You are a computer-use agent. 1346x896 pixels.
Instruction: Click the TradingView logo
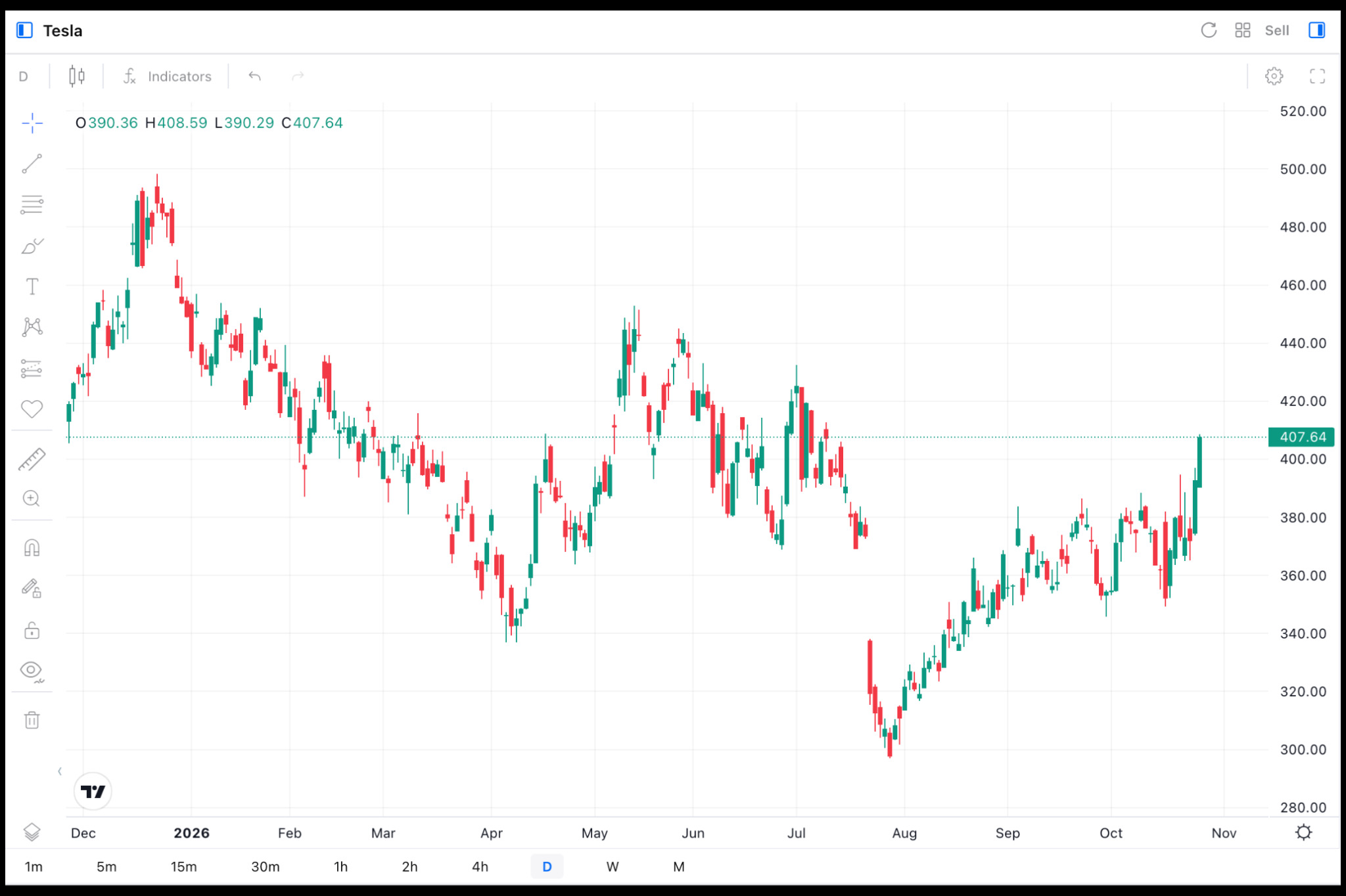click(93, 791)
